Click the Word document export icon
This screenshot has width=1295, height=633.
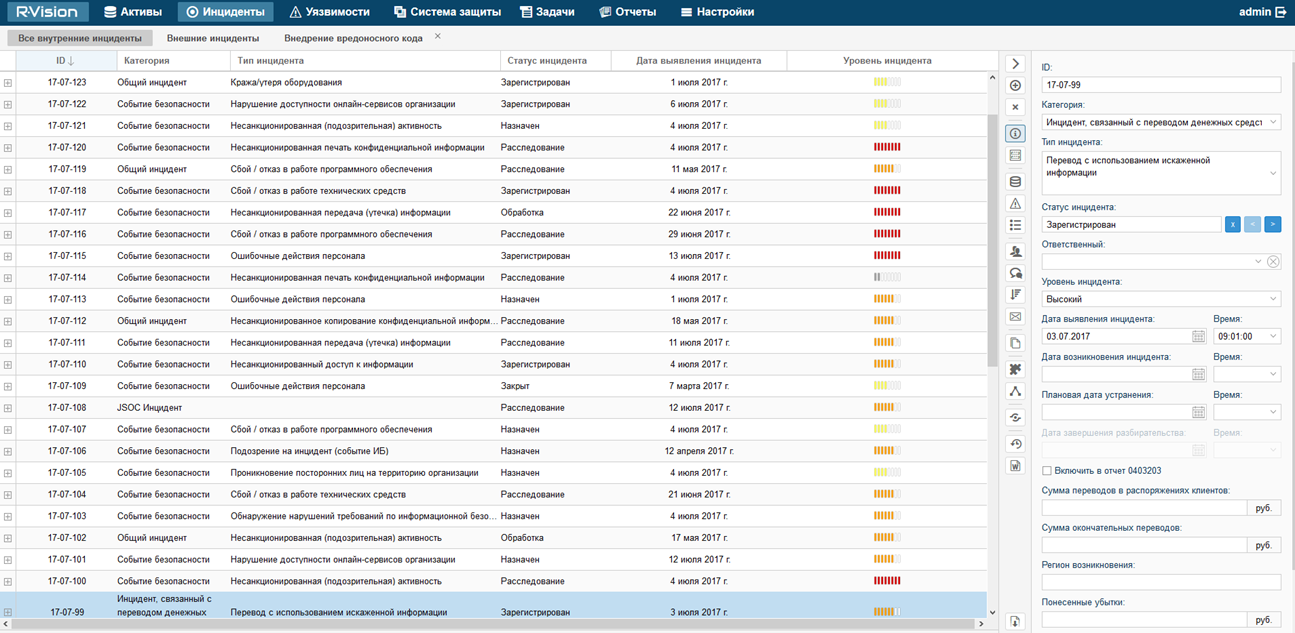click(1015, 465)
